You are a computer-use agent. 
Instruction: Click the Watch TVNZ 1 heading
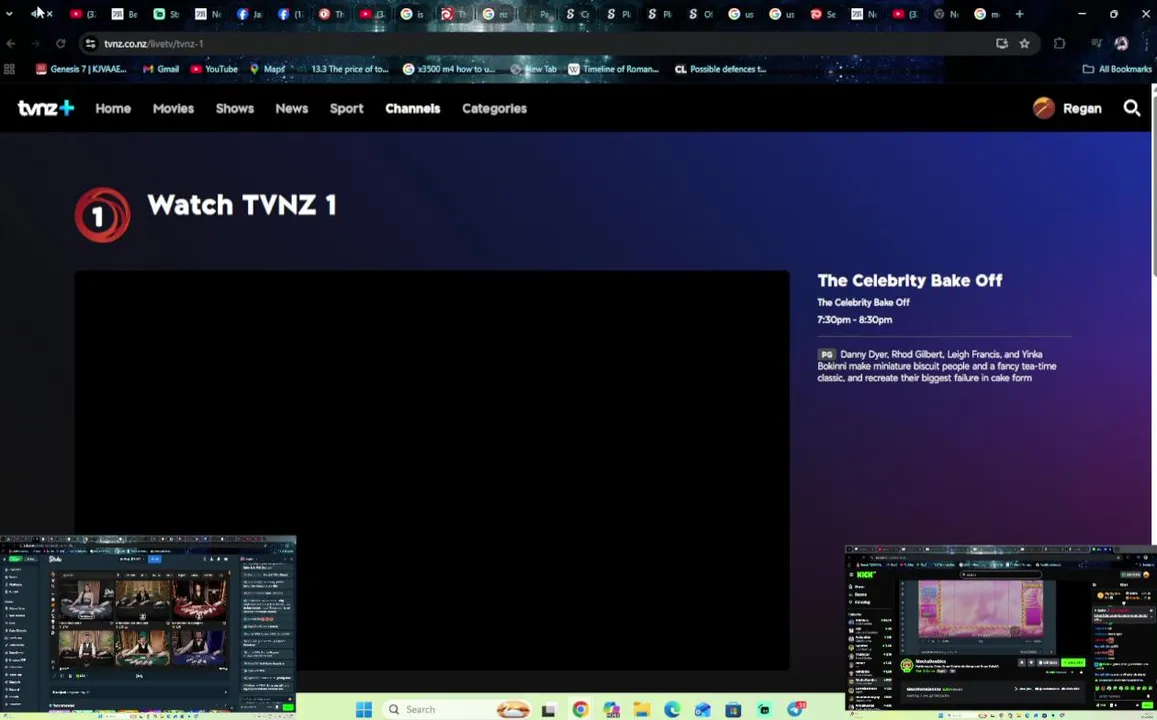point(242,205)
